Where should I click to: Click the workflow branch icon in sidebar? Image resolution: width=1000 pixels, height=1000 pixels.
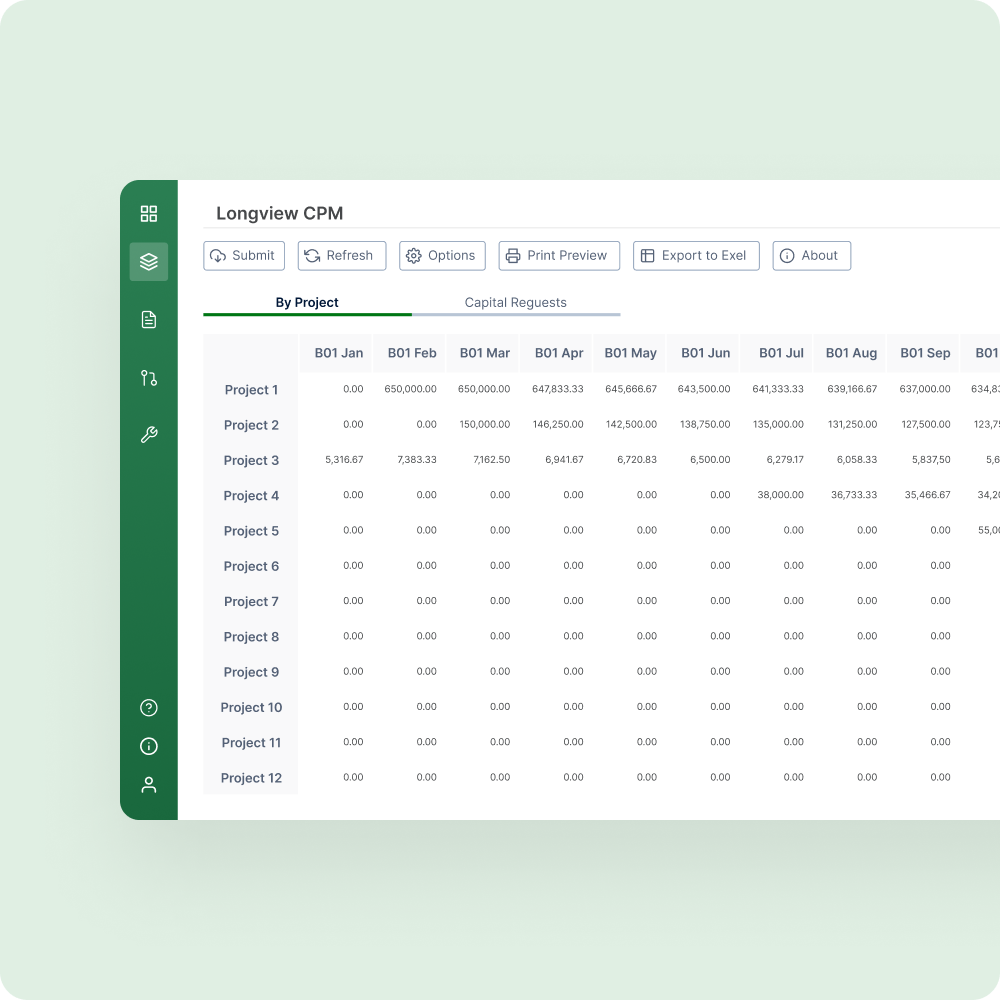pos(149,378)
